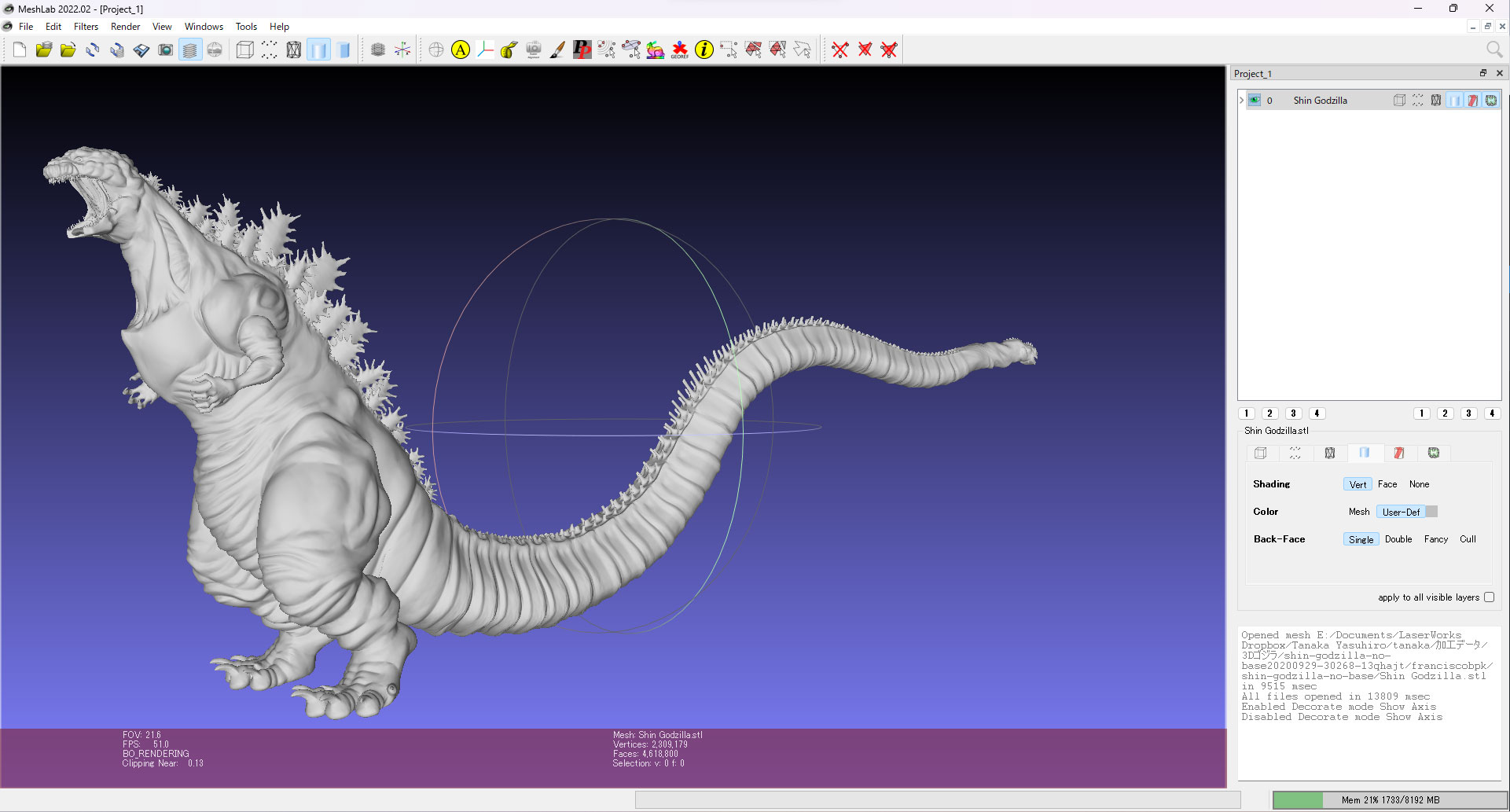
Task: Open the selection (red) render settings tab
Action: (1399, 454)
